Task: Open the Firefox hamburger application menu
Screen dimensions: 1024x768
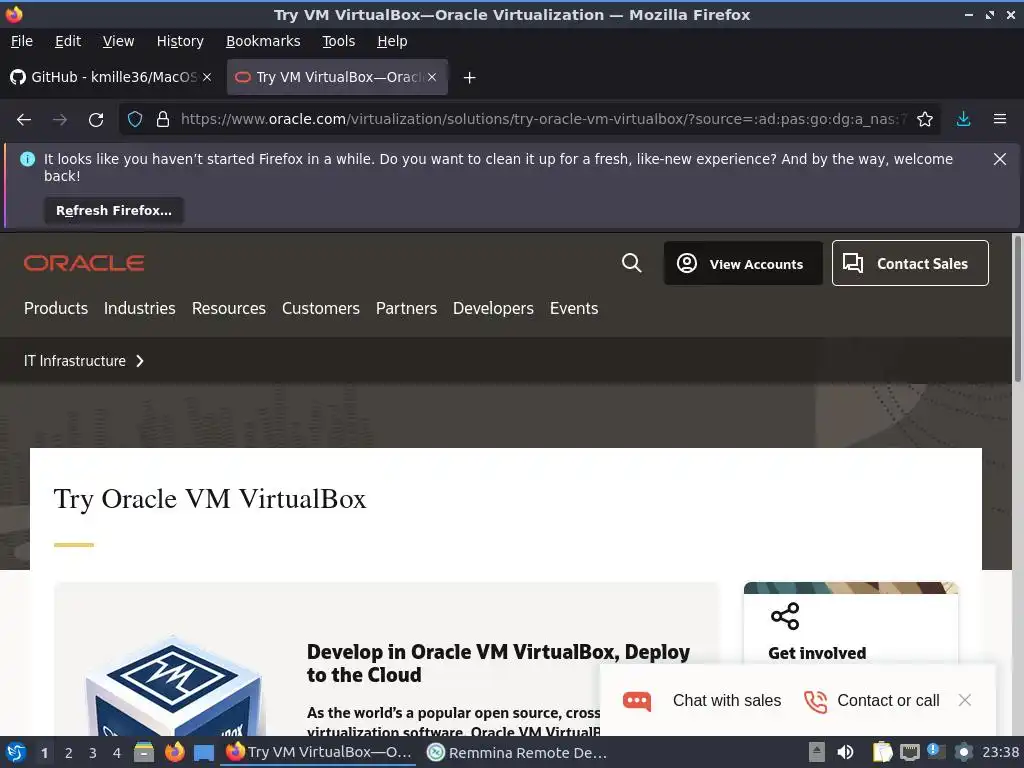Action: (1000, 119)
